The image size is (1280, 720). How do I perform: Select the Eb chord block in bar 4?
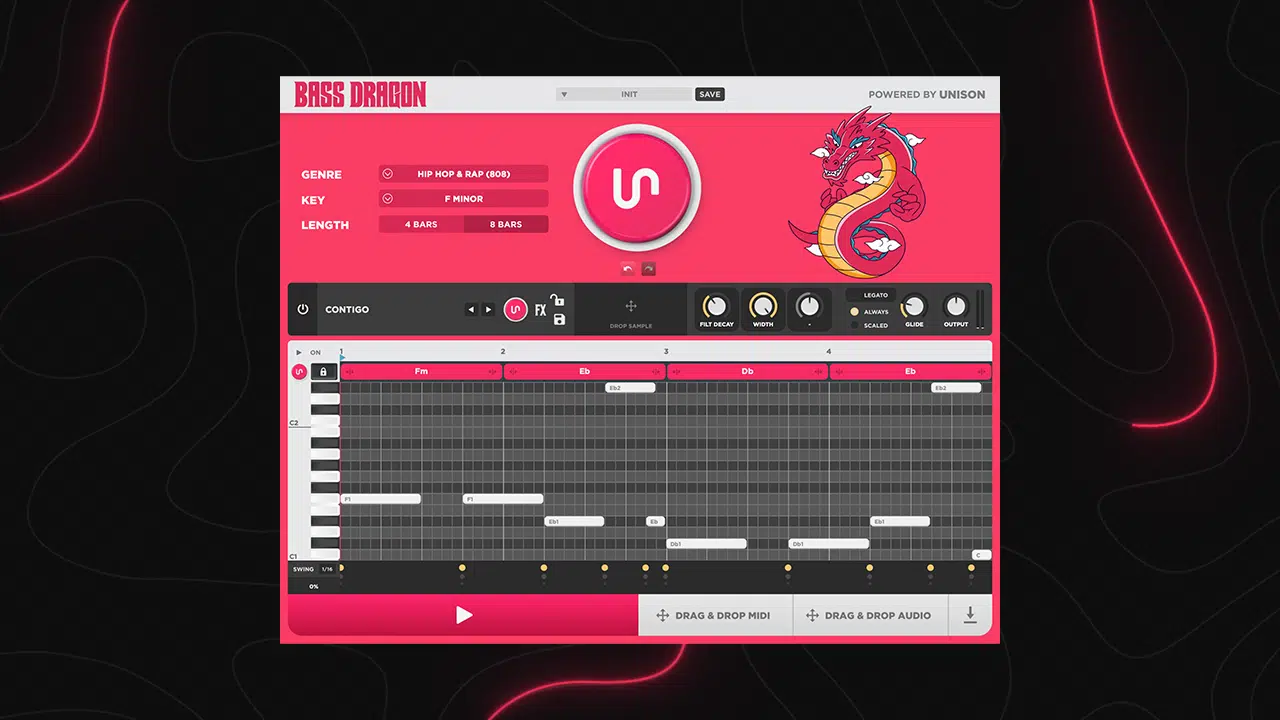point(911,371)
